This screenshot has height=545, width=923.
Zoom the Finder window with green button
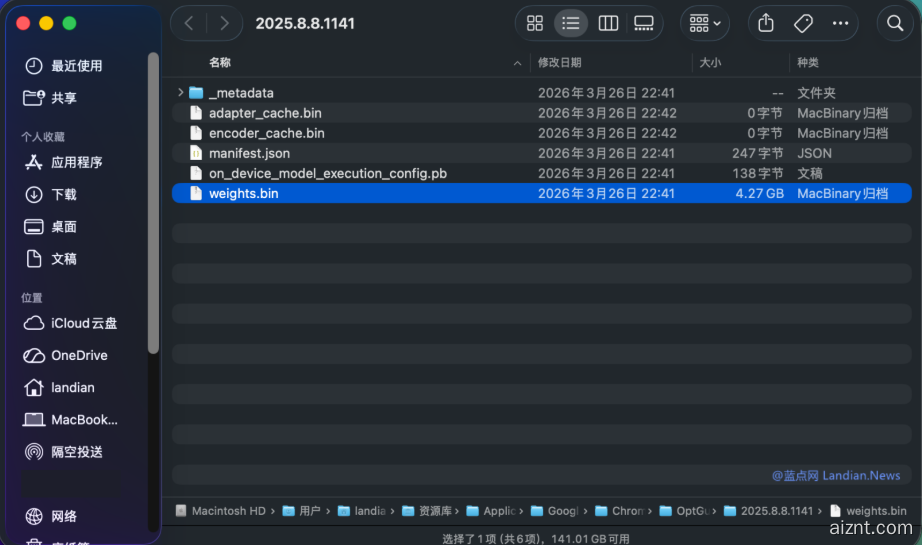69,23
